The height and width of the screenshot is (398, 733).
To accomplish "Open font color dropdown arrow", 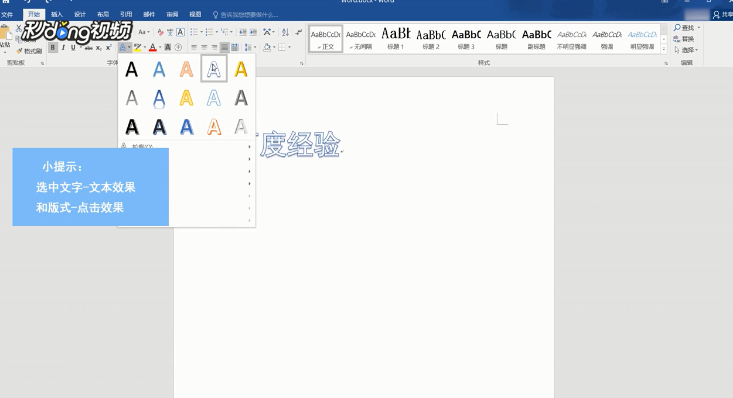I will [x=160, y=47].
